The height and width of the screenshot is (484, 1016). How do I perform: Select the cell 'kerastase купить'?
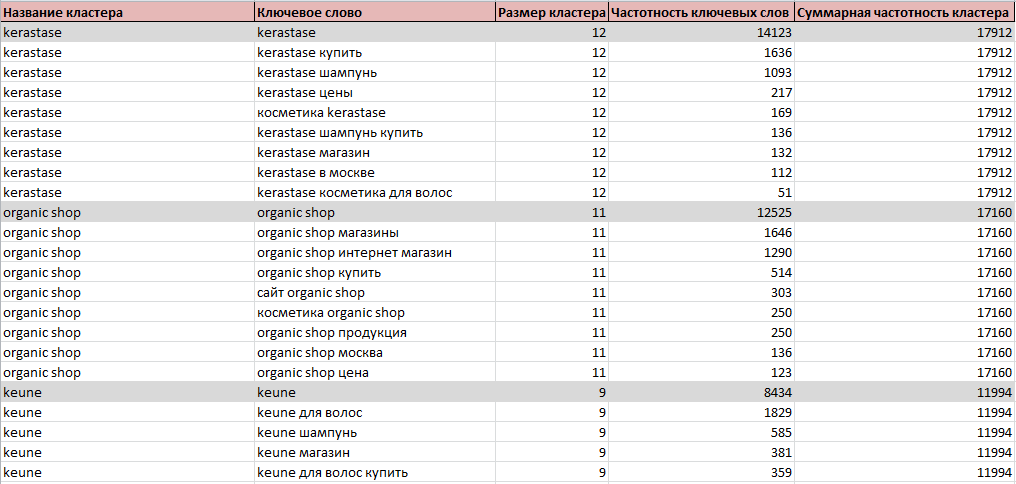[375, 52]
